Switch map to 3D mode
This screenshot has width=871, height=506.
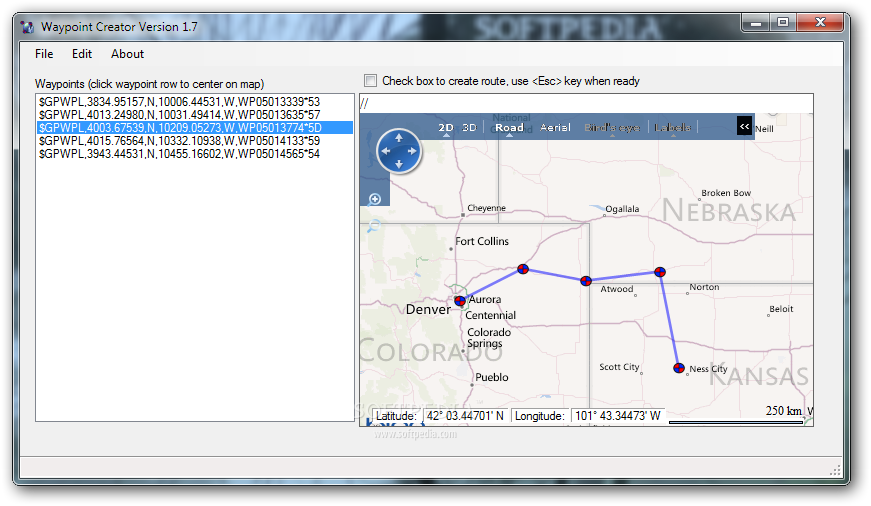coord(469,127)
